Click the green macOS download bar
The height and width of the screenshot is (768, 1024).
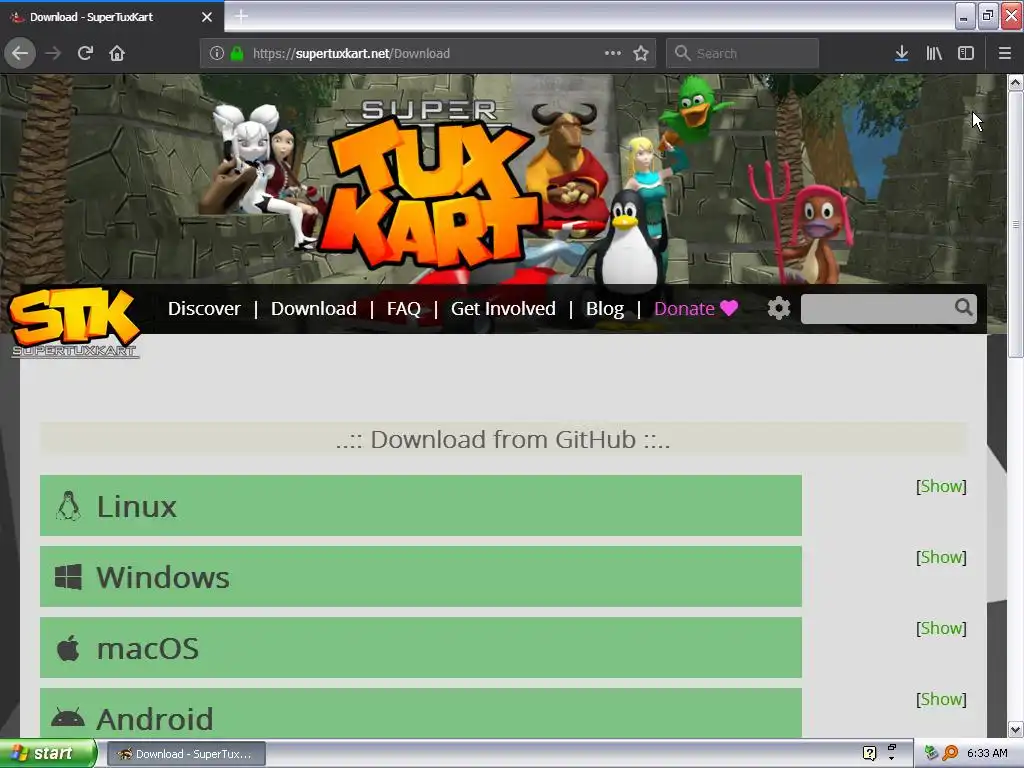point(421,648)
